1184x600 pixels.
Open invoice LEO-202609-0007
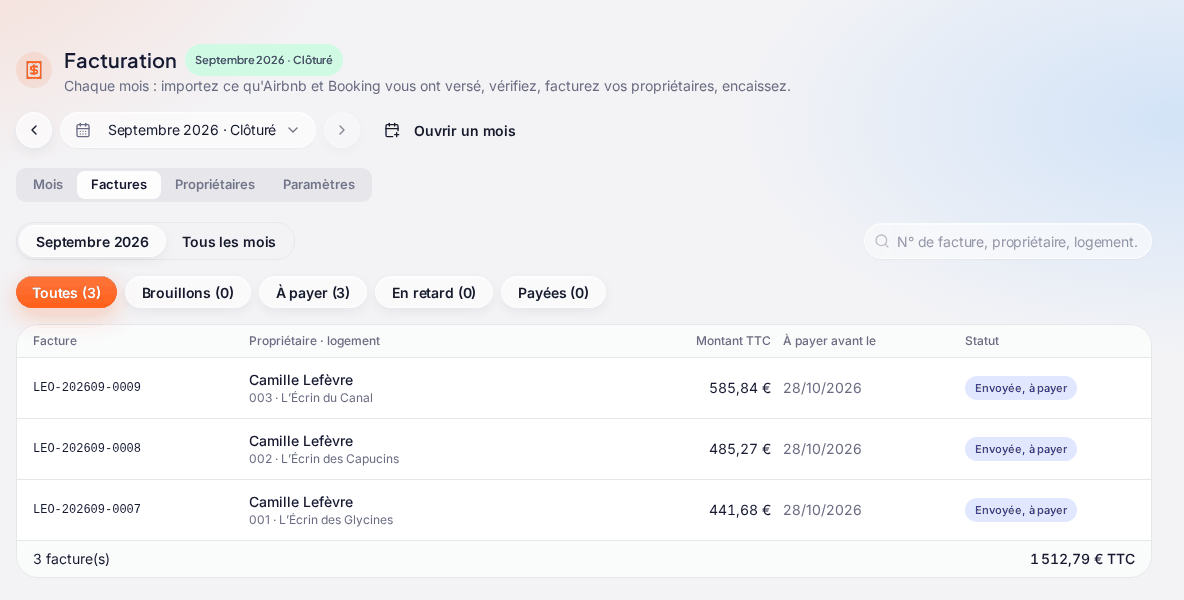87,510
